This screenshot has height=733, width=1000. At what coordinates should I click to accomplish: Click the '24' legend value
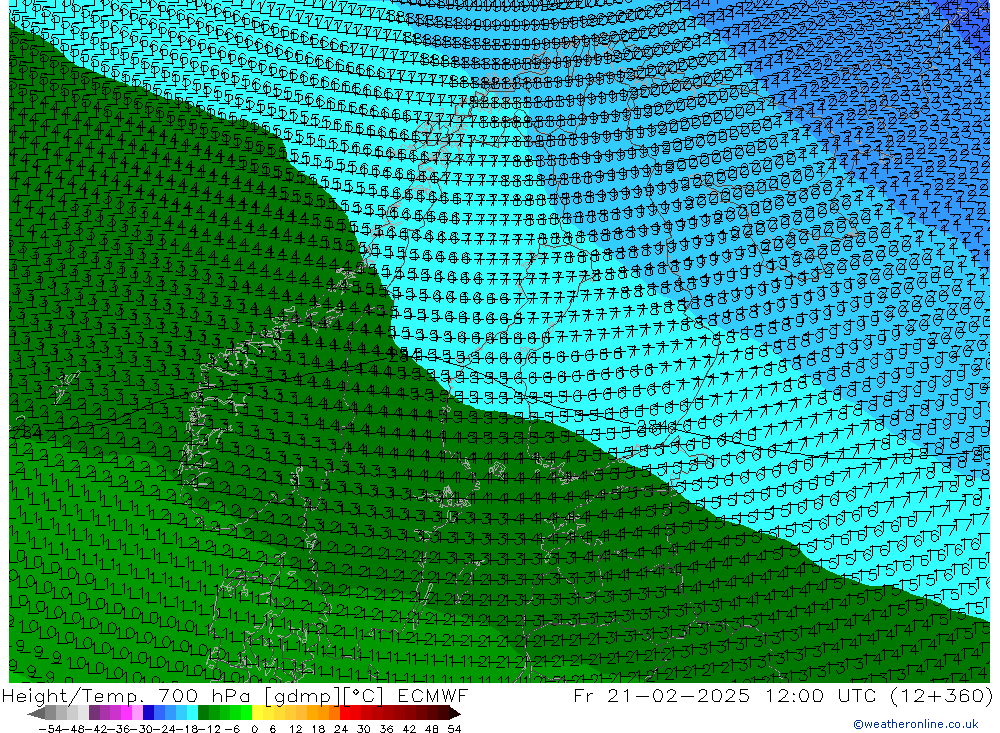pyautogui.click(x=341, y=729)
